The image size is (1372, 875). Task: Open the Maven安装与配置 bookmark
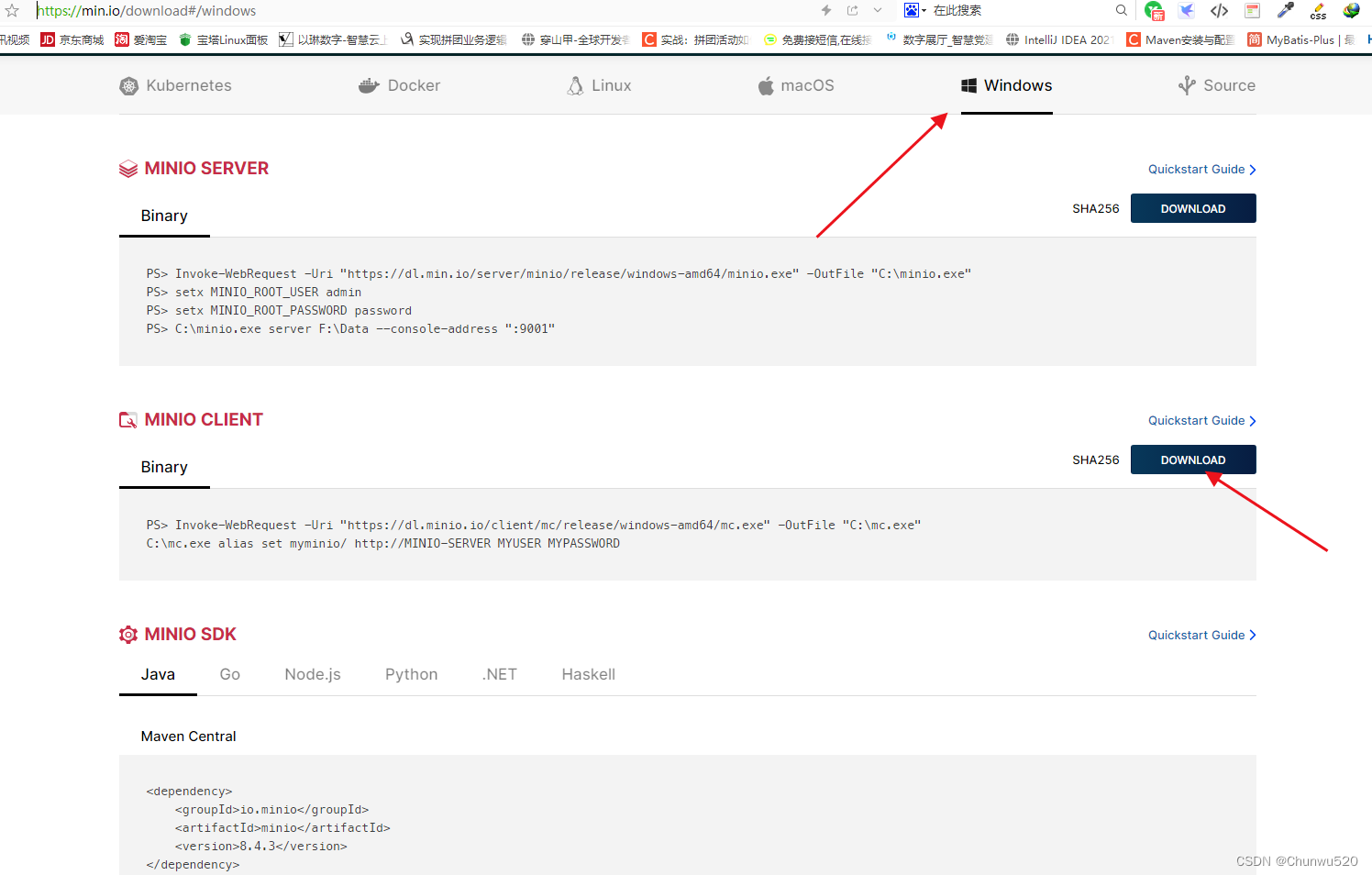click(x=1180, y=39)
